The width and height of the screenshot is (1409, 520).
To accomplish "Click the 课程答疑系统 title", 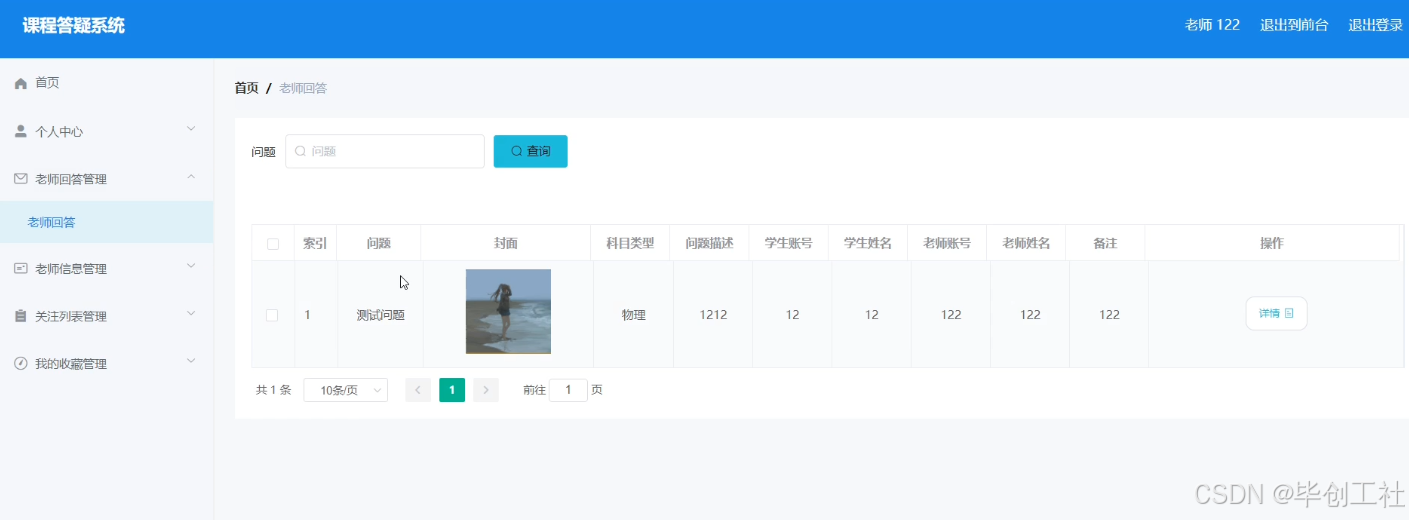I will click(74, 26).
